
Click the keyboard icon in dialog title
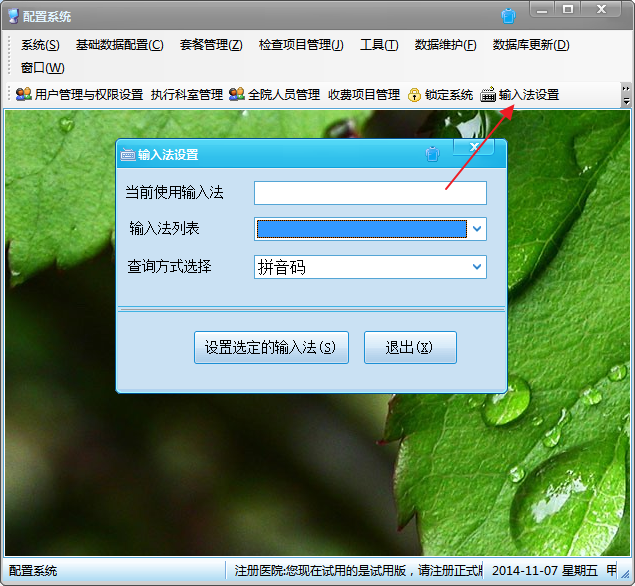(128, 154)
